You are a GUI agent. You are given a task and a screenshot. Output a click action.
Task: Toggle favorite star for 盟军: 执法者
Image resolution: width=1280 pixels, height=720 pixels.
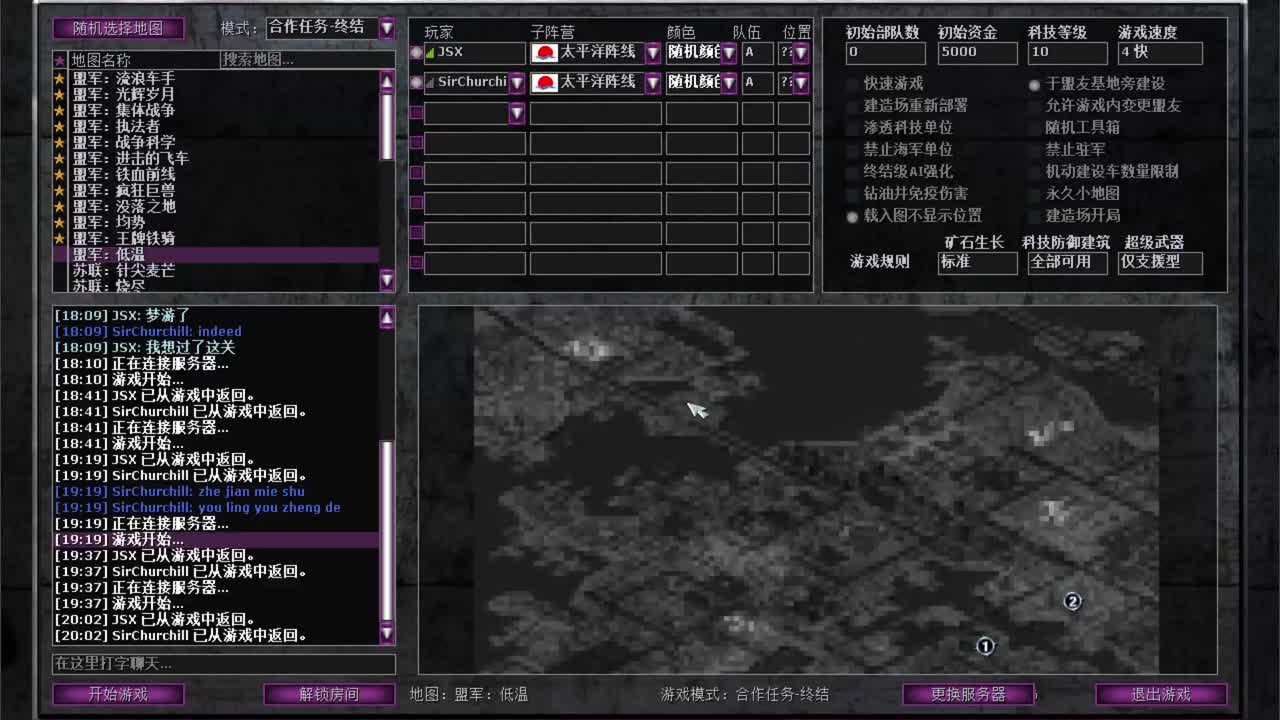click(x=60, y=126)
